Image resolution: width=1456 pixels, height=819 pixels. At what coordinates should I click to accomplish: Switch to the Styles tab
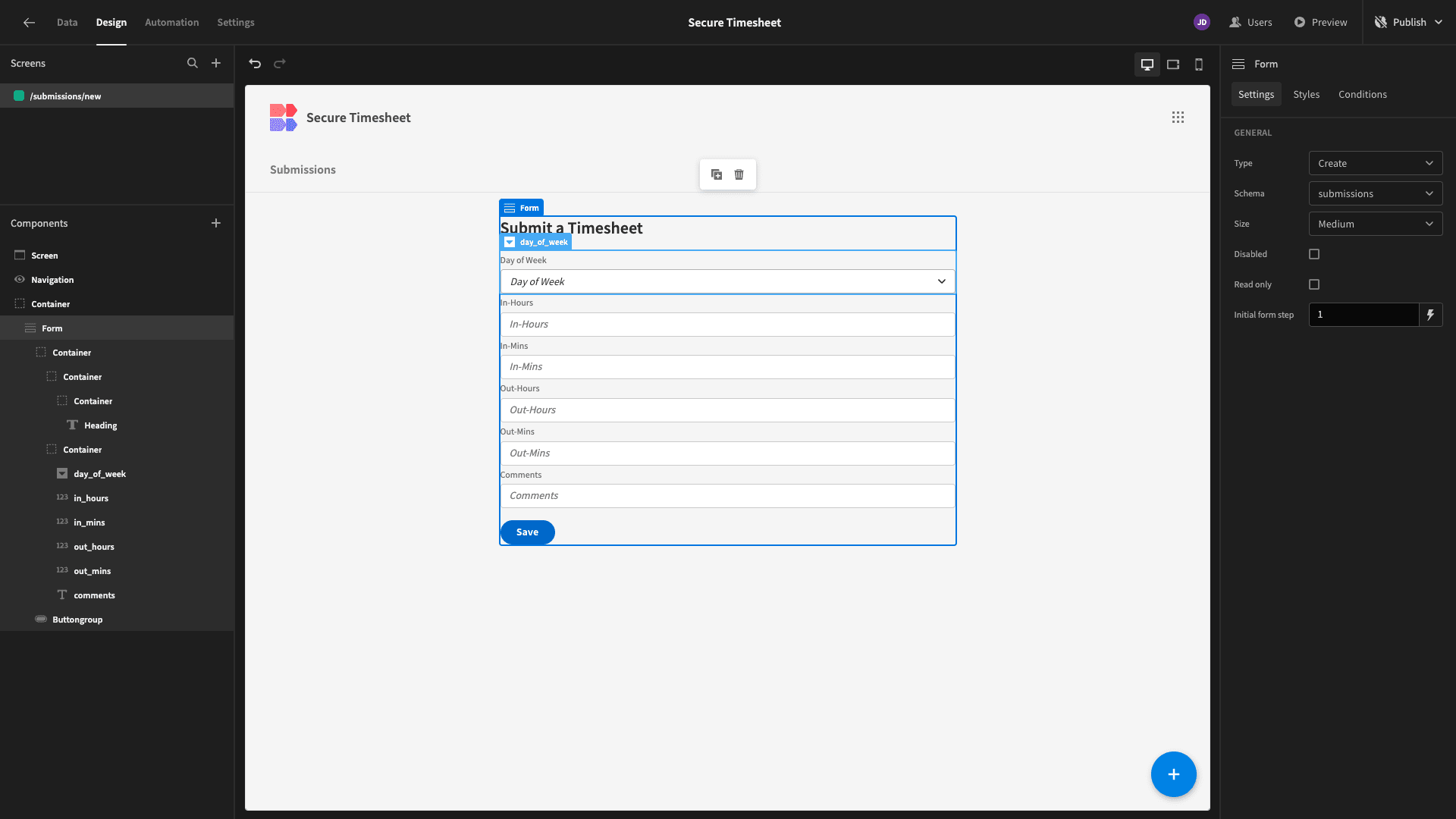(1307, 95)
